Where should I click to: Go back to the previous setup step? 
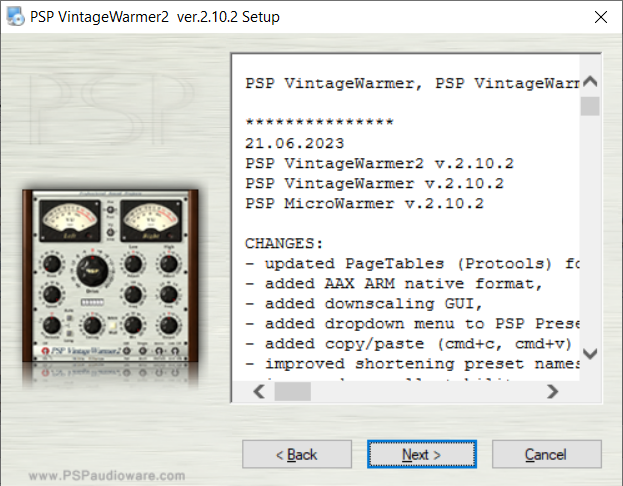click(x=296, y=455)
